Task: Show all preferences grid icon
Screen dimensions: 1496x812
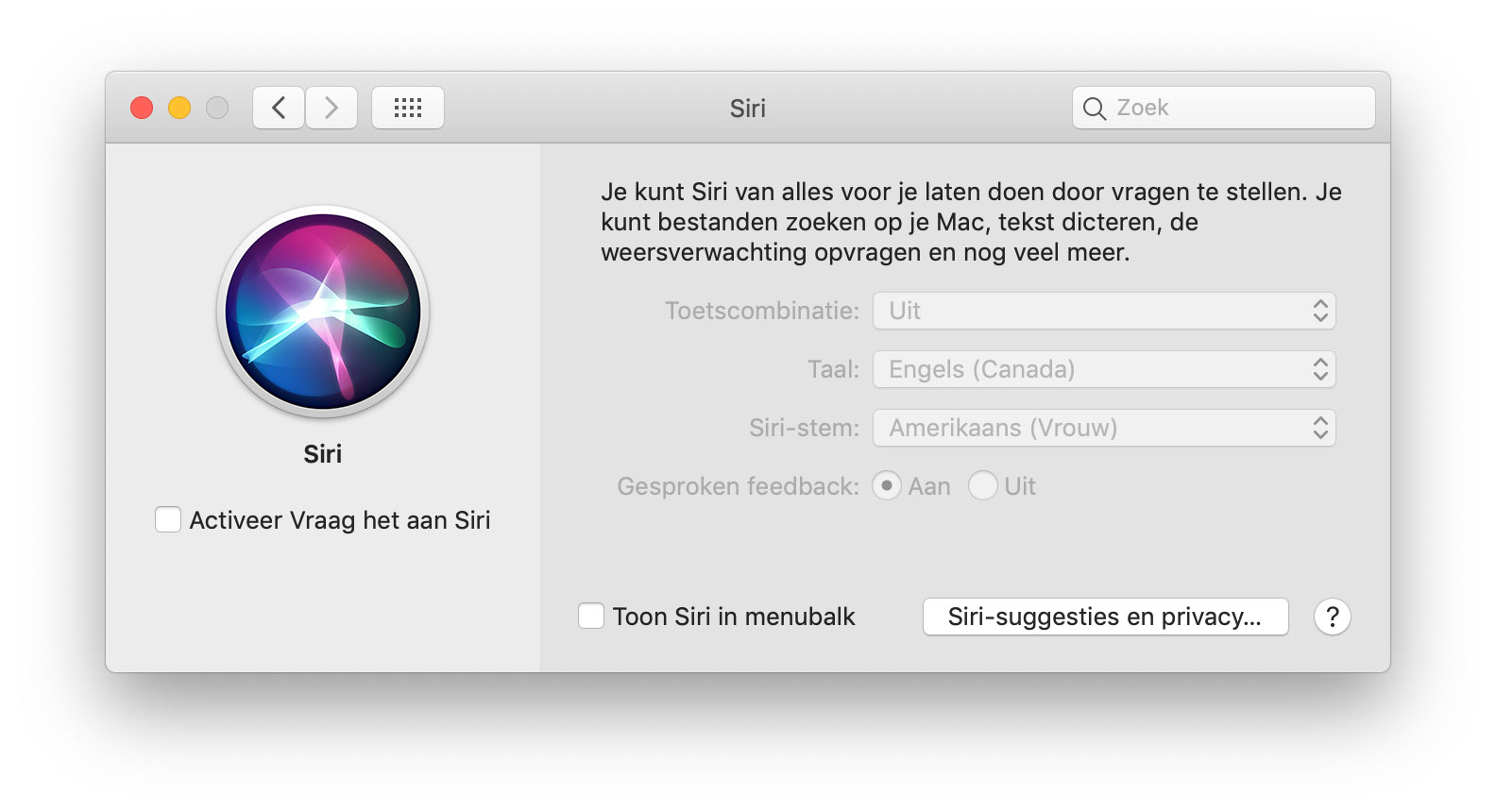Action: [x=408, y=108]
